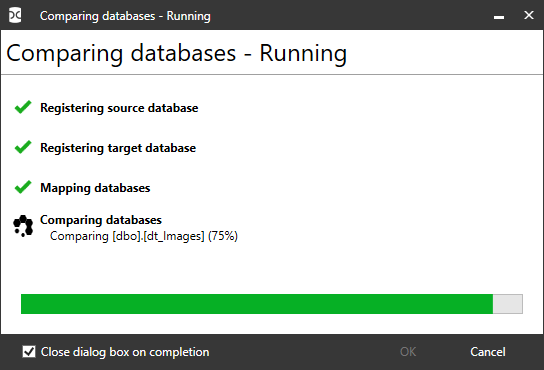Select the Registering source database step
544x370 pixels.
pos(119,108)
